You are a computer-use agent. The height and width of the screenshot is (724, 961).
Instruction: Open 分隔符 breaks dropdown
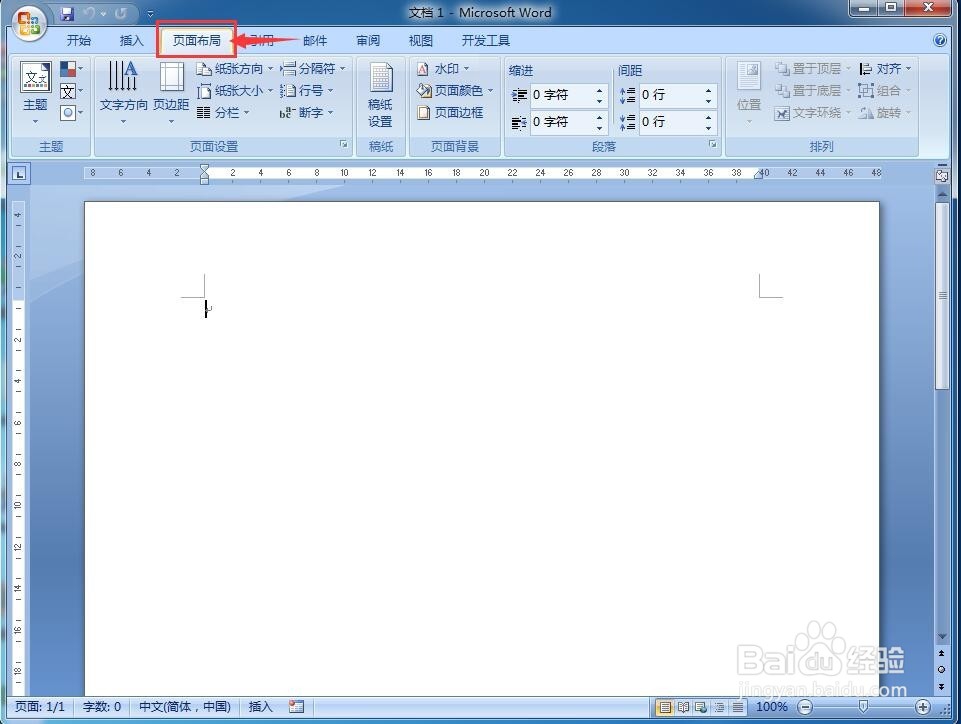[313, 69]
